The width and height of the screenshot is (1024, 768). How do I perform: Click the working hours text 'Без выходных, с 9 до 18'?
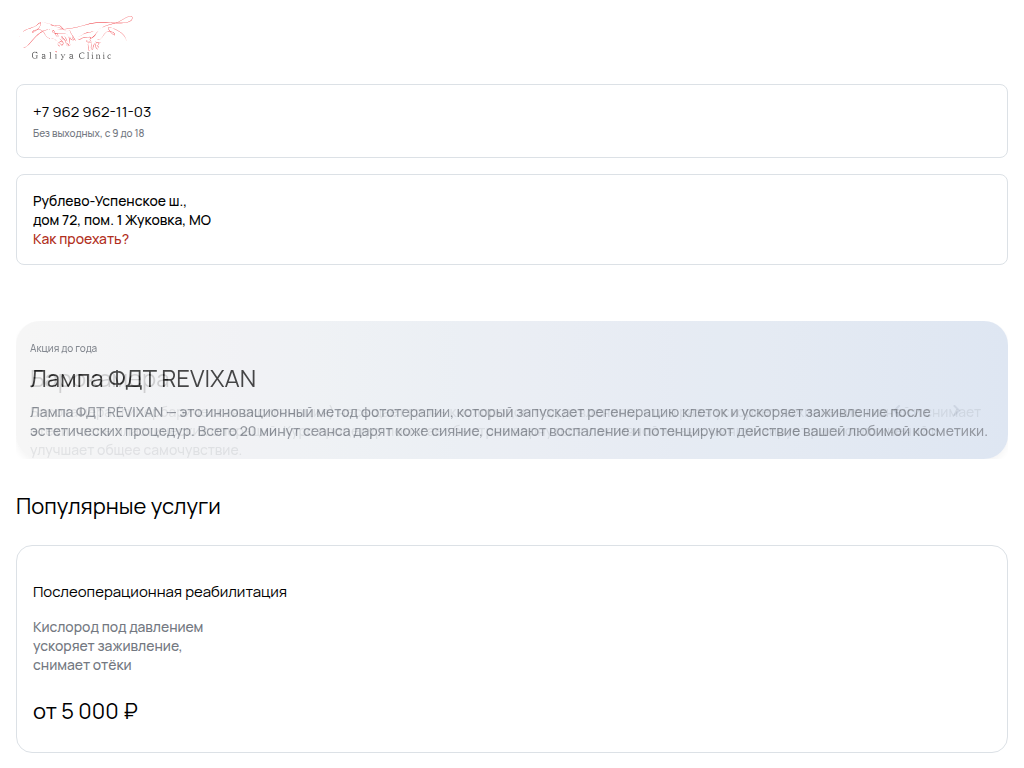[x=89, y=133]
